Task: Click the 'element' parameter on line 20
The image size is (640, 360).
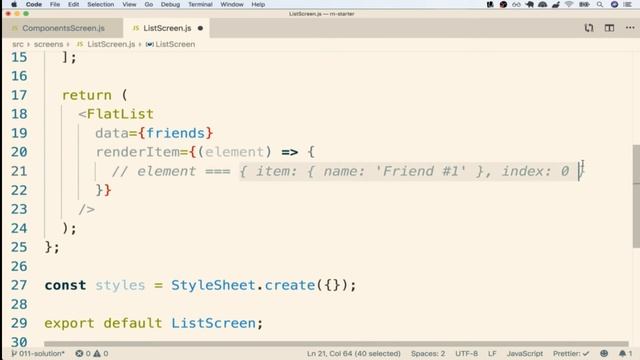Action: [x=234, y=152]
